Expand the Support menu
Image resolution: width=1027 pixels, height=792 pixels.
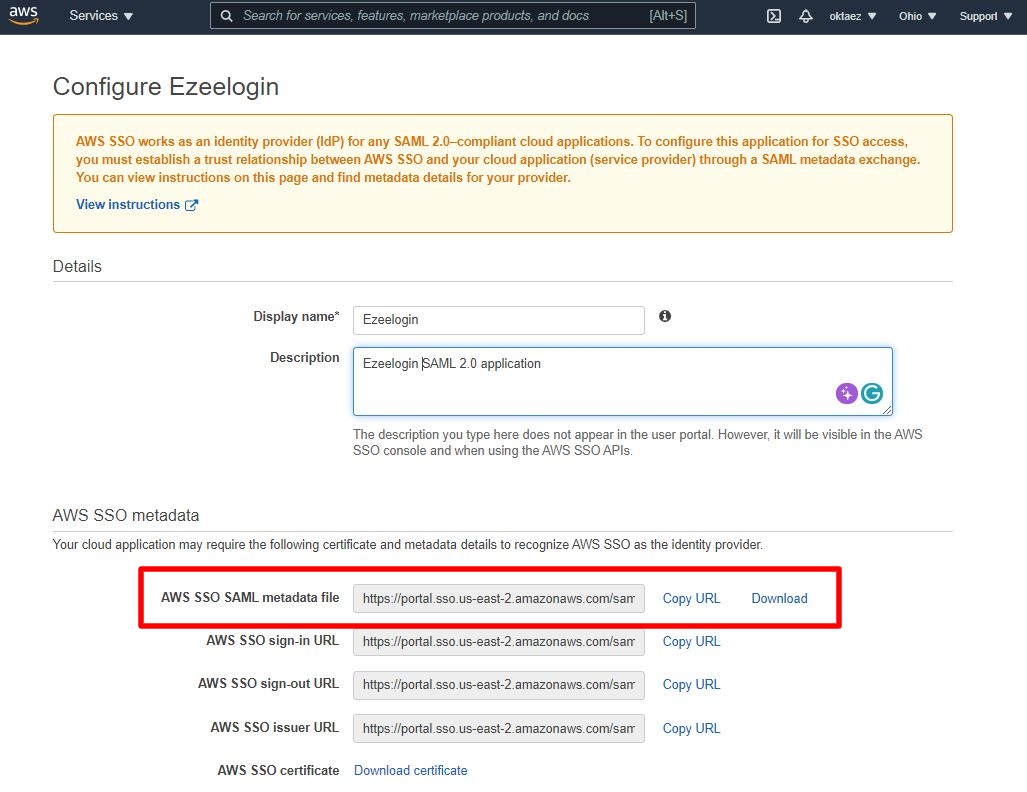pos(985,16)
